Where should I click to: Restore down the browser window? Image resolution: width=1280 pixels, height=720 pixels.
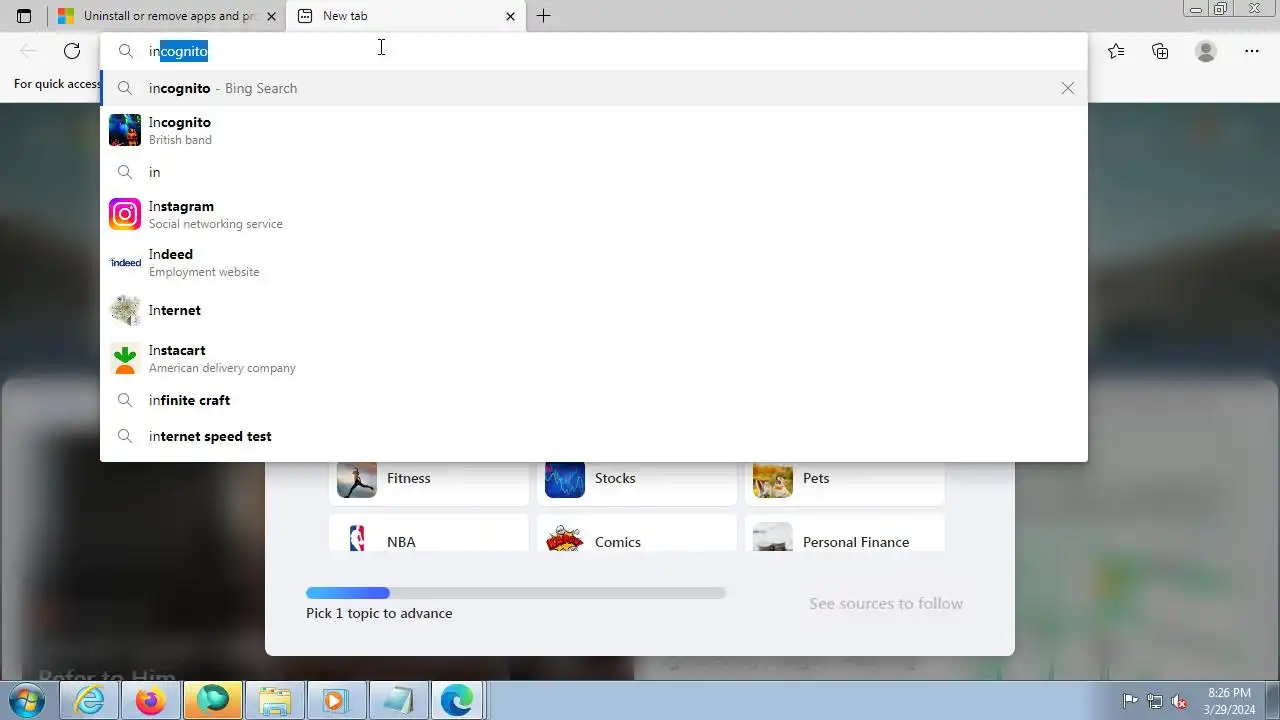point(1220,9)
